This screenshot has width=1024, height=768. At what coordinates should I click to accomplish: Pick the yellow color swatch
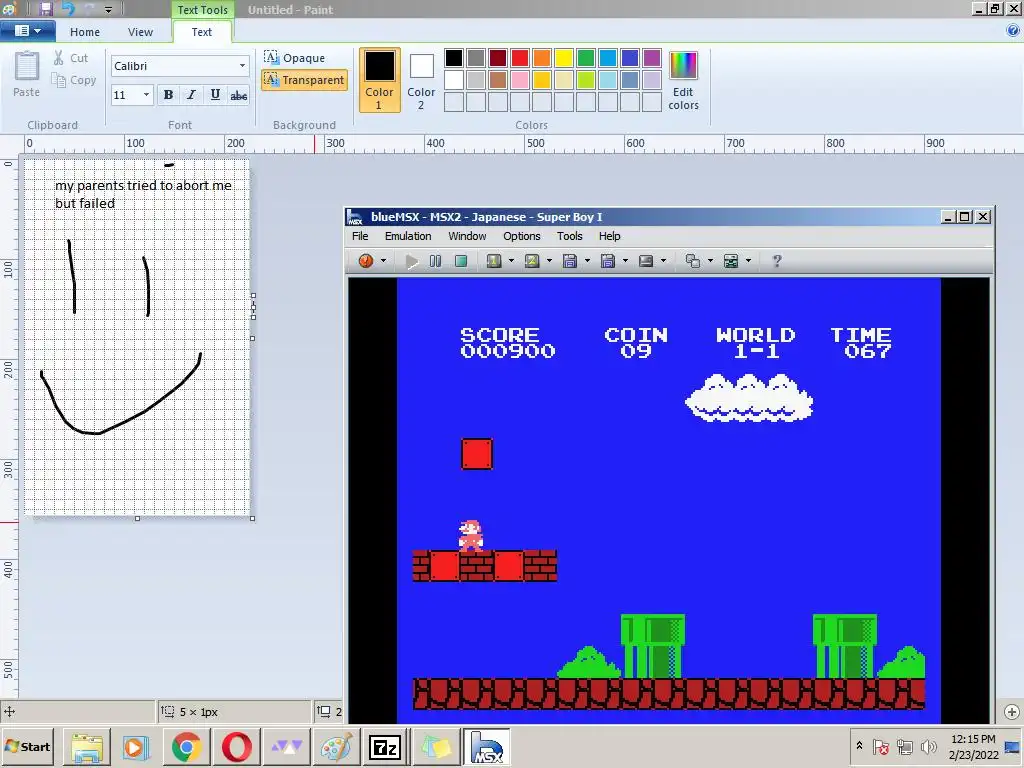(x=564, y=58)
